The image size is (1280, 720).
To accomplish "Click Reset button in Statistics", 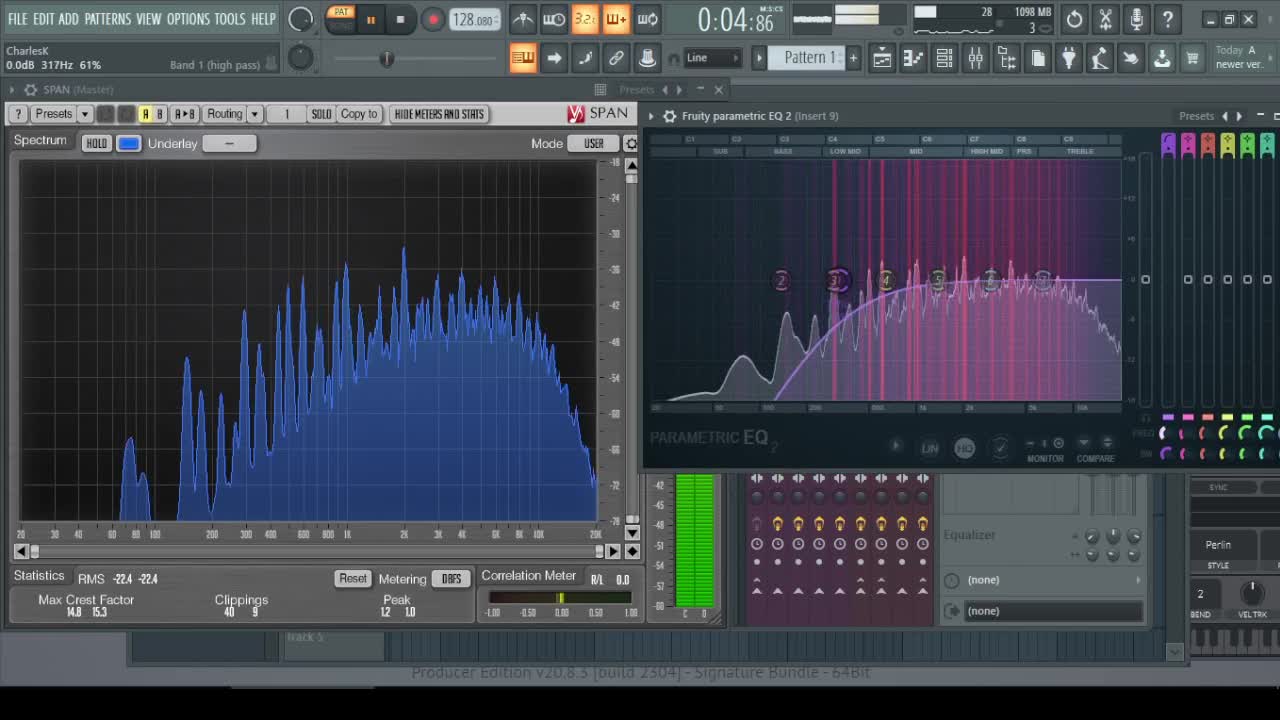I will tap(353, 579).
